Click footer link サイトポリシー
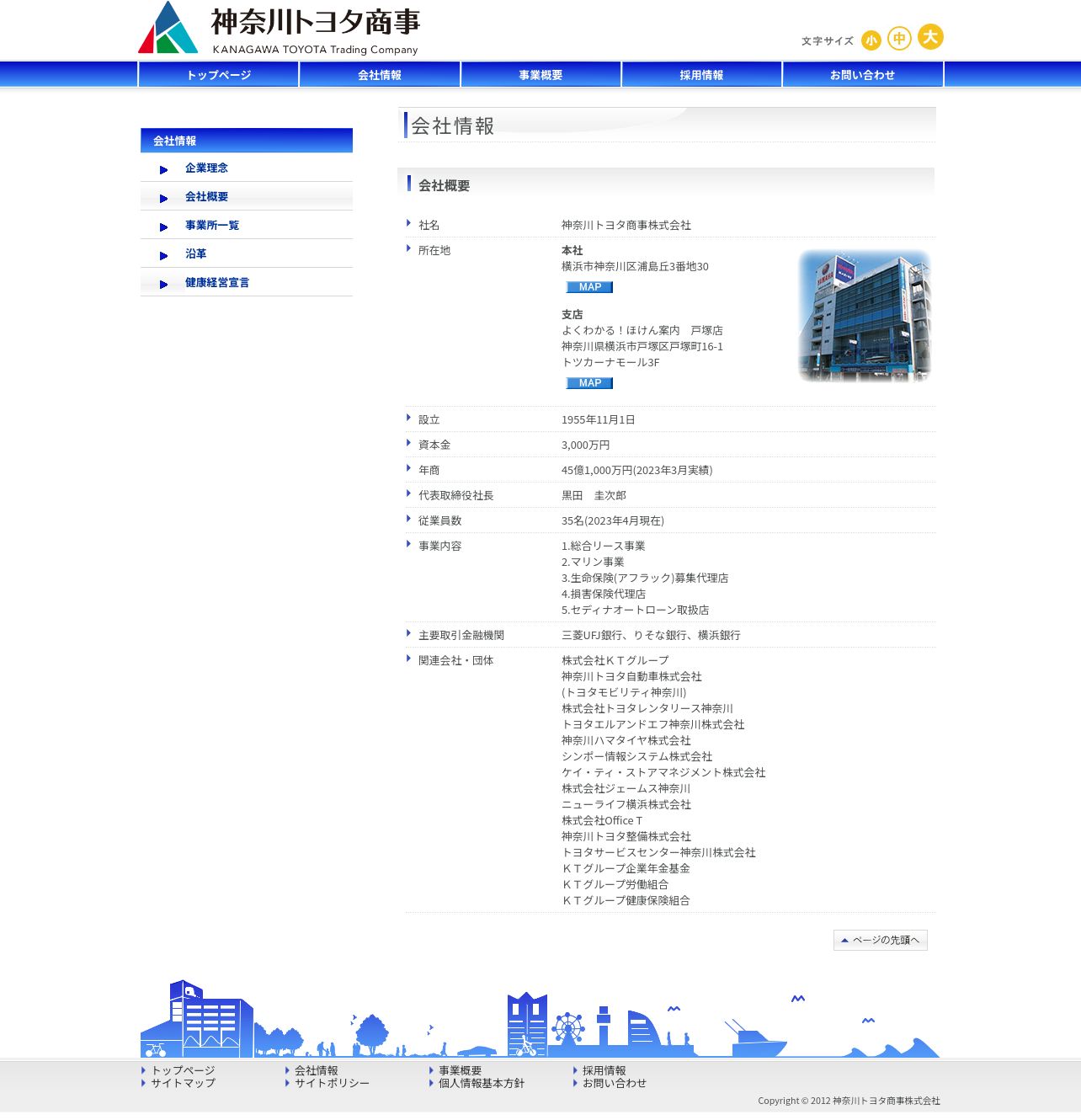1081x1120 pixels. point(332,1084)
